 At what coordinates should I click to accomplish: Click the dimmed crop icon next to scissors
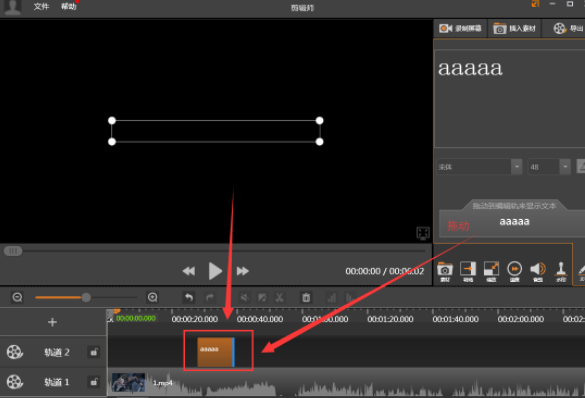coord(262,297)
